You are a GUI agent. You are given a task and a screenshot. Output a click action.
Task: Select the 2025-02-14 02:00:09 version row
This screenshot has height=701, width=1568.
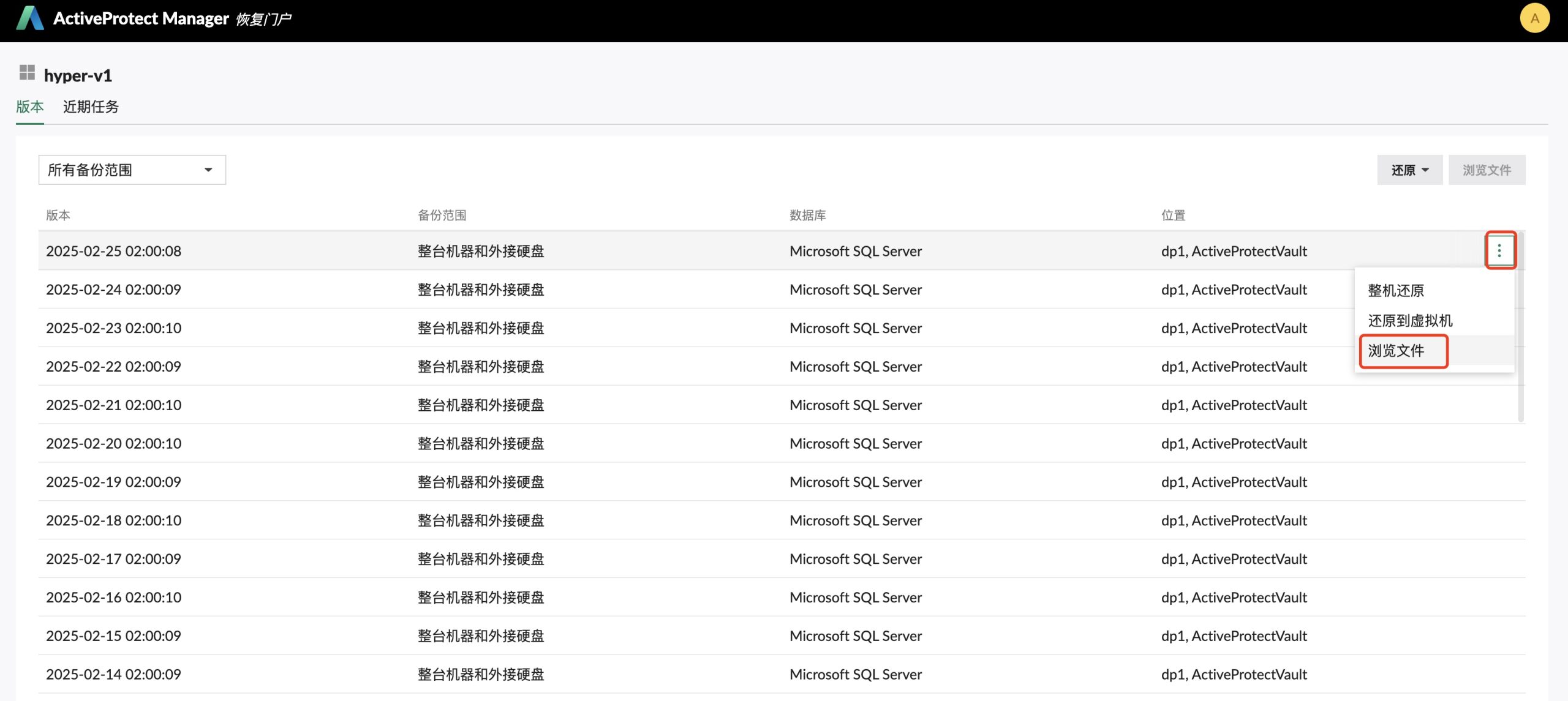(782, 674)
